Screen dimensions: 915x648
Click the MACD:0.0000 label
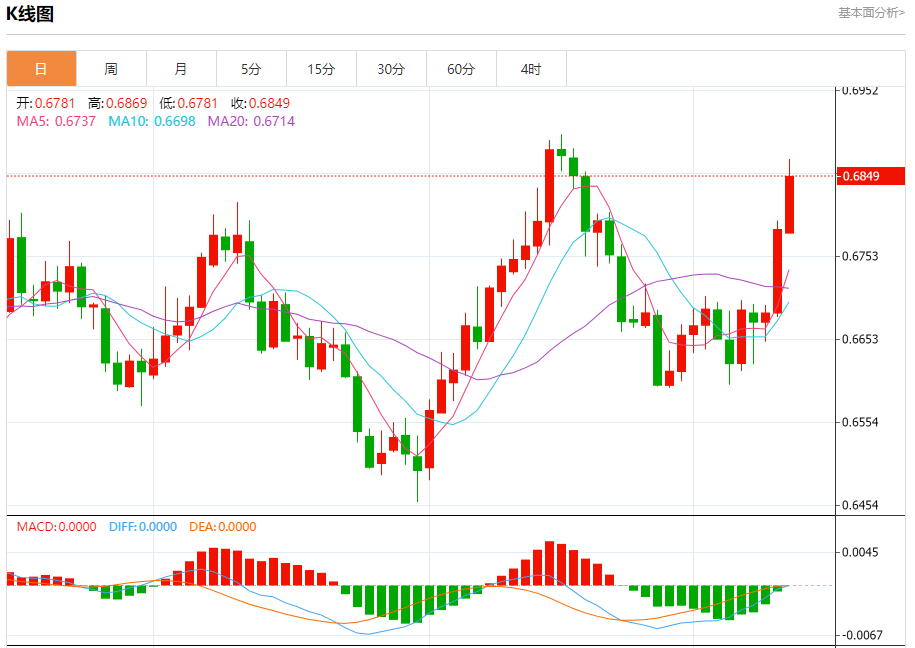(x=57, y=527)
